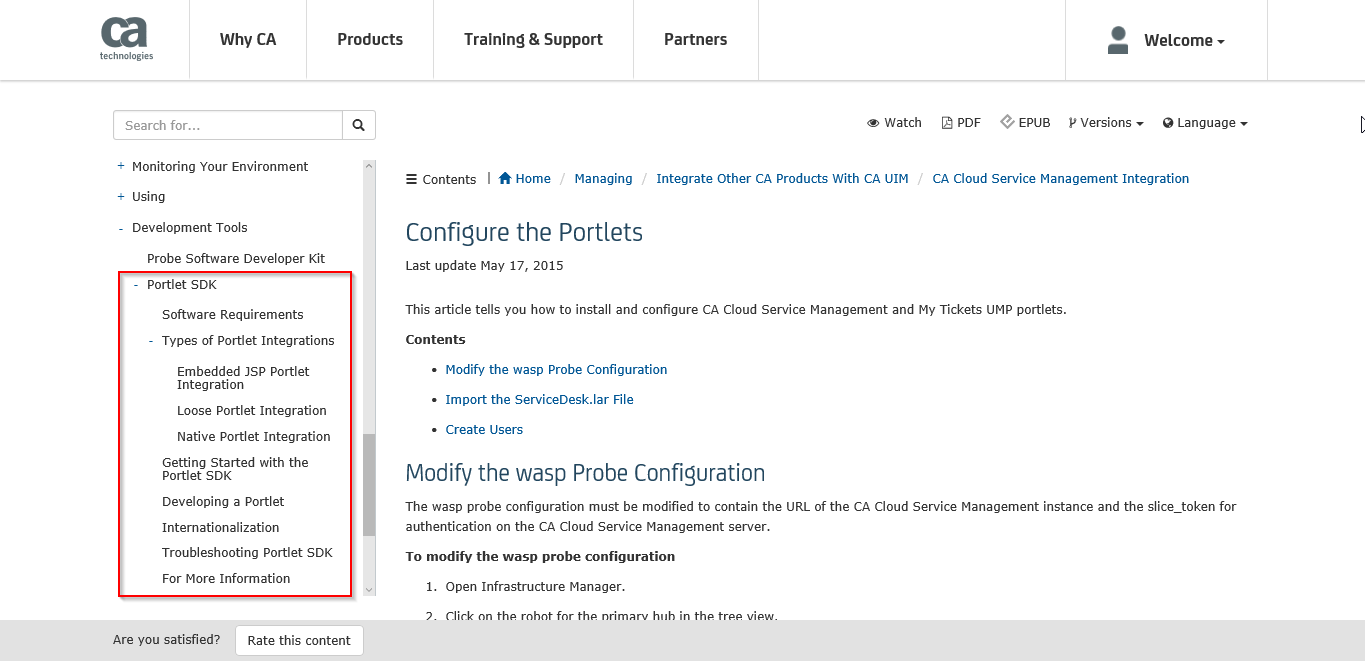Click the Last update May 17, 2015 text

484,266
